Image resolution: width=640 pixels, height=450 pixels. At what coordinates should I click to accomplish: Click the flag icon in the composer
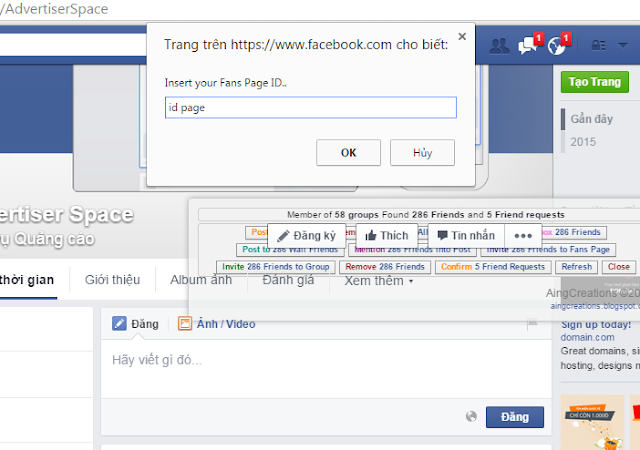[x=532, y=324]
